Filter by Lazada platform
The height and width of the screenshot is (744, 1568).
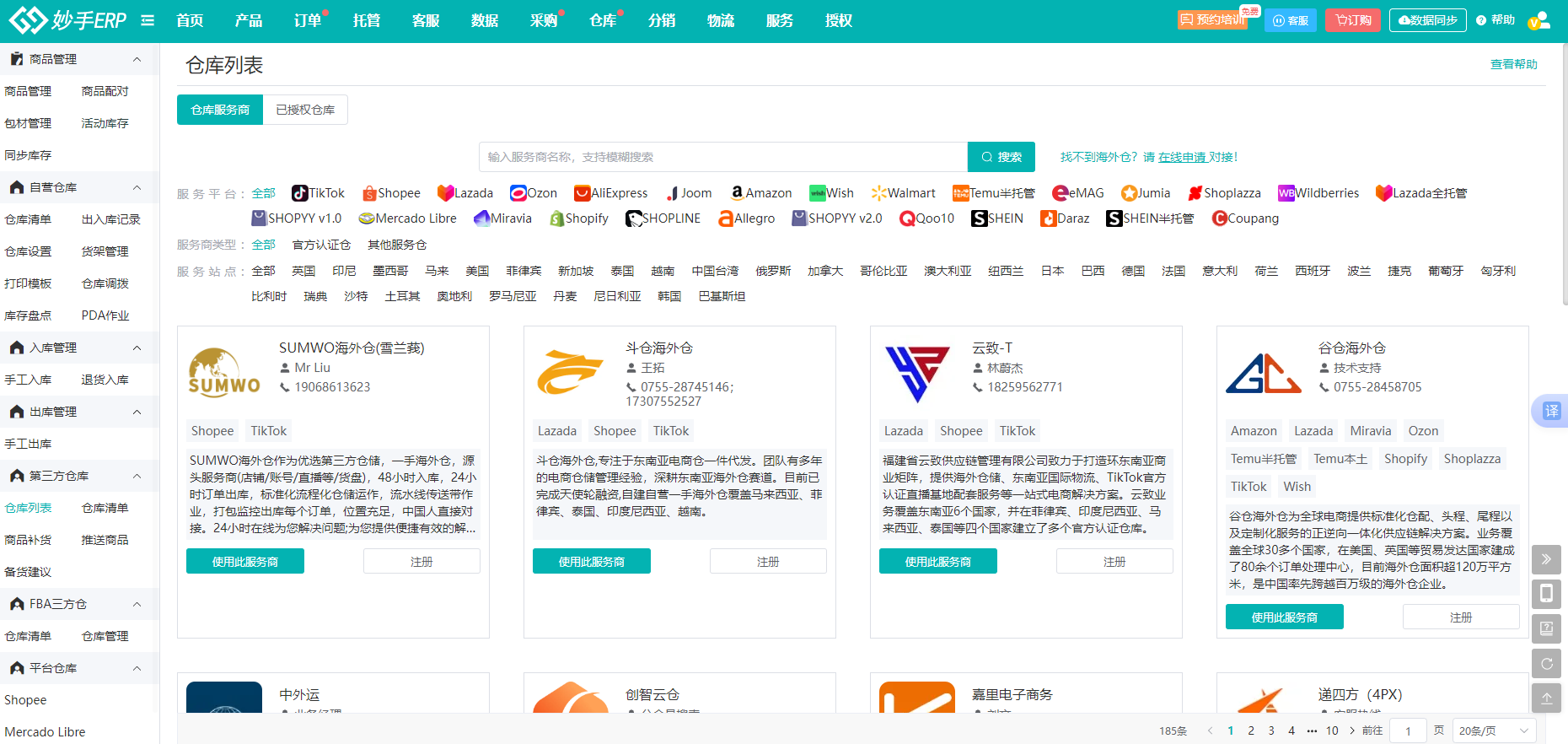tap(465, 193)
